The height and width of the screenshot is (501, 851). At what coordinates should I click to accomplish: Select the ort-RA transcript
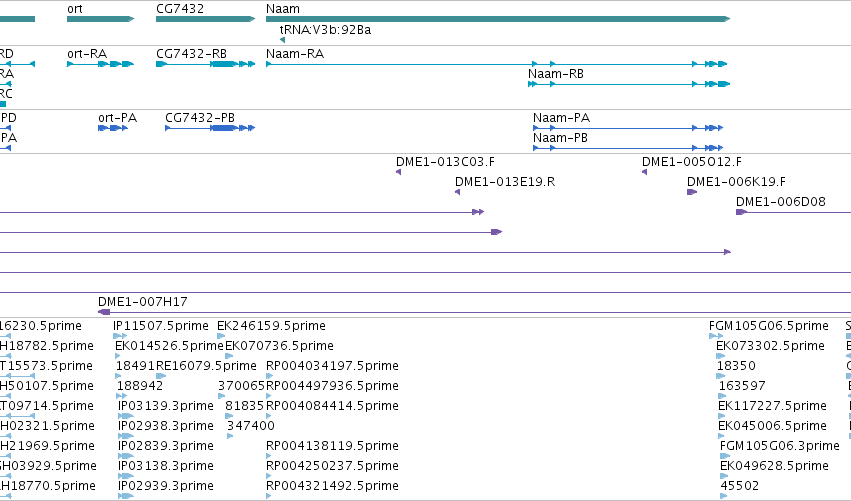pyautogui.click(x=87, y=54)
